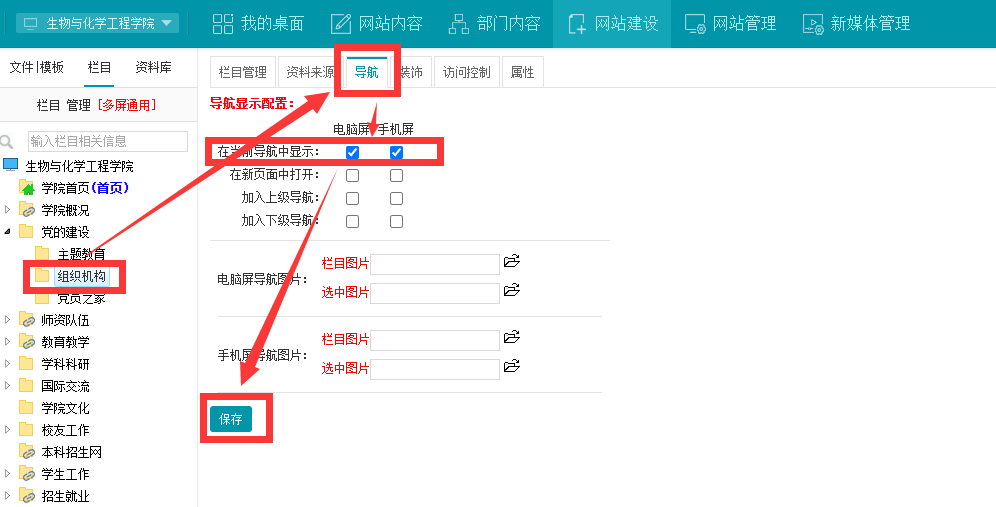Image resolution: width=996 pixels, height=507 pixels.
Task: Open 我的桌面 from the top bar
Action: pos(258,23)
